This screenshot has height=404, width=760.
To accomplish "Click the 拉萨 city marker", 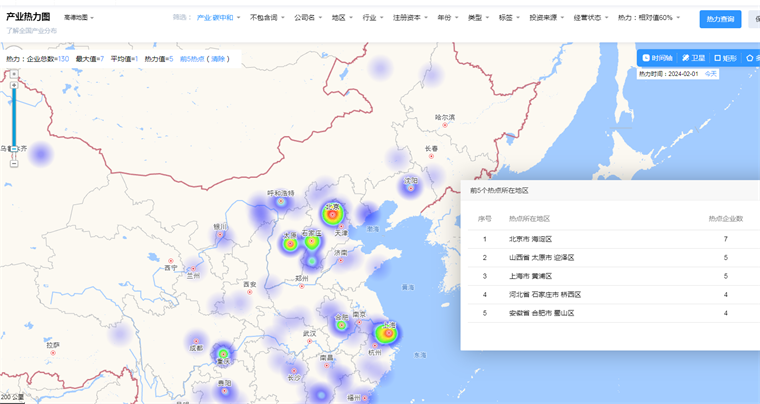I will tap(53, 353).
